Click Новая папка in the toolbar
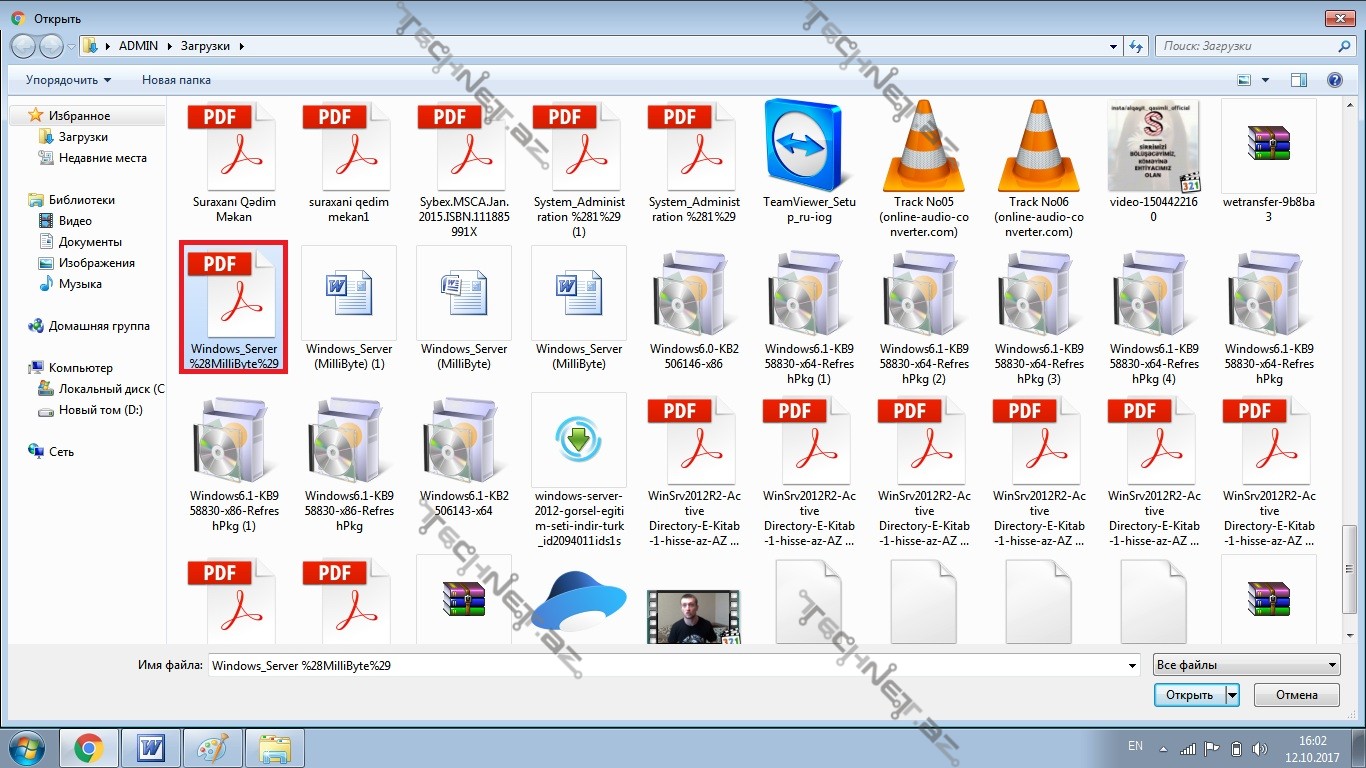1366x768 pixels. (176, 80)
